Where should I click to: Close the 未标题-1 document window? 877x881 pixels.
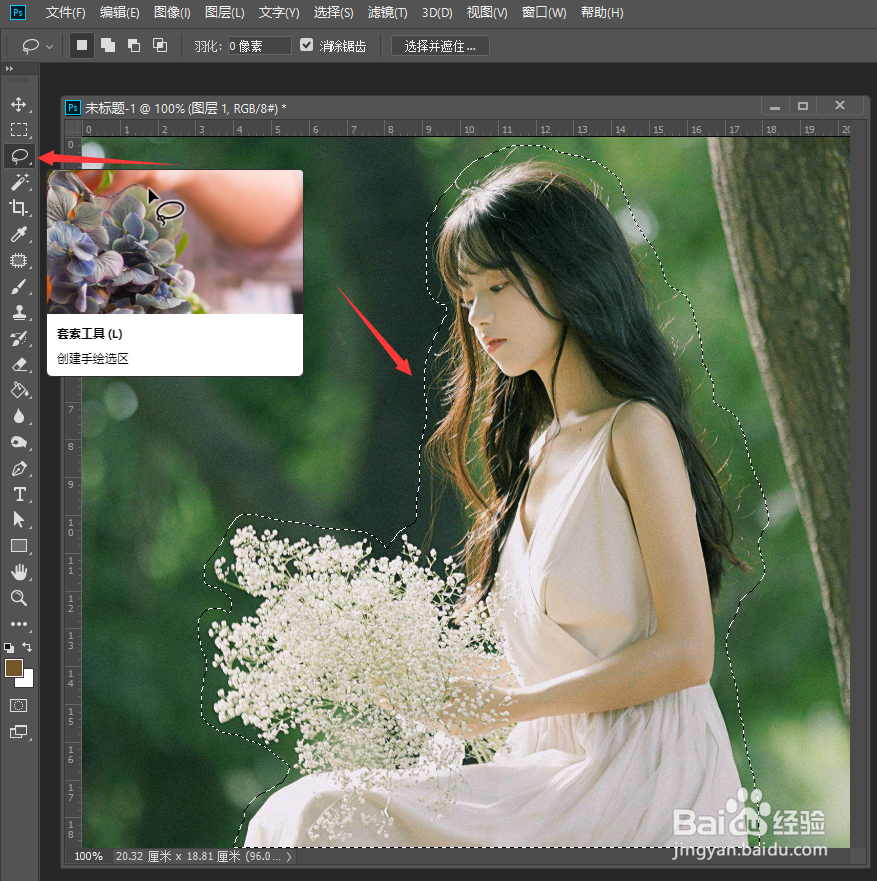pyautogui.click(x=840, y=106)
